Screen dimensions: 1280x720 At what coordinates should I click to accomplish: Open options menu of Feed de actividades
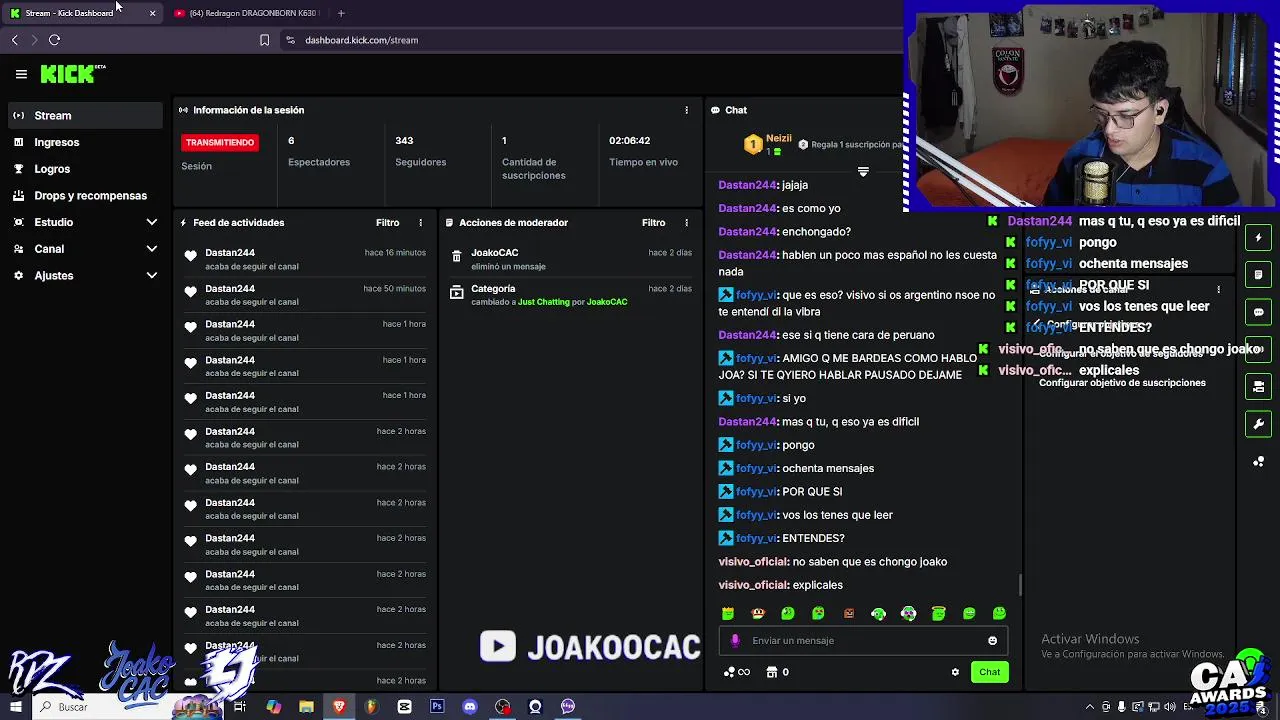point(420,223)
